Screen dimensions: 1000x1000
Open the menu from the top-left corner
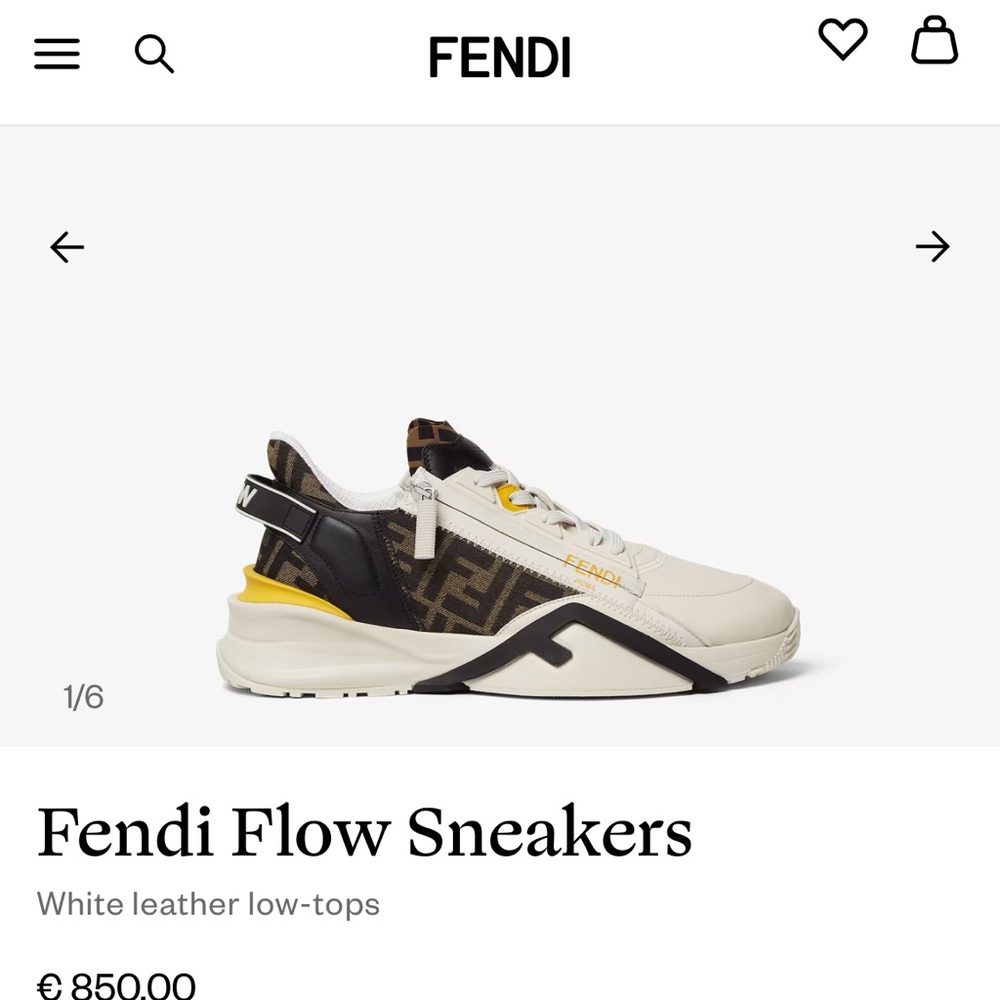[x=57, y=55]
